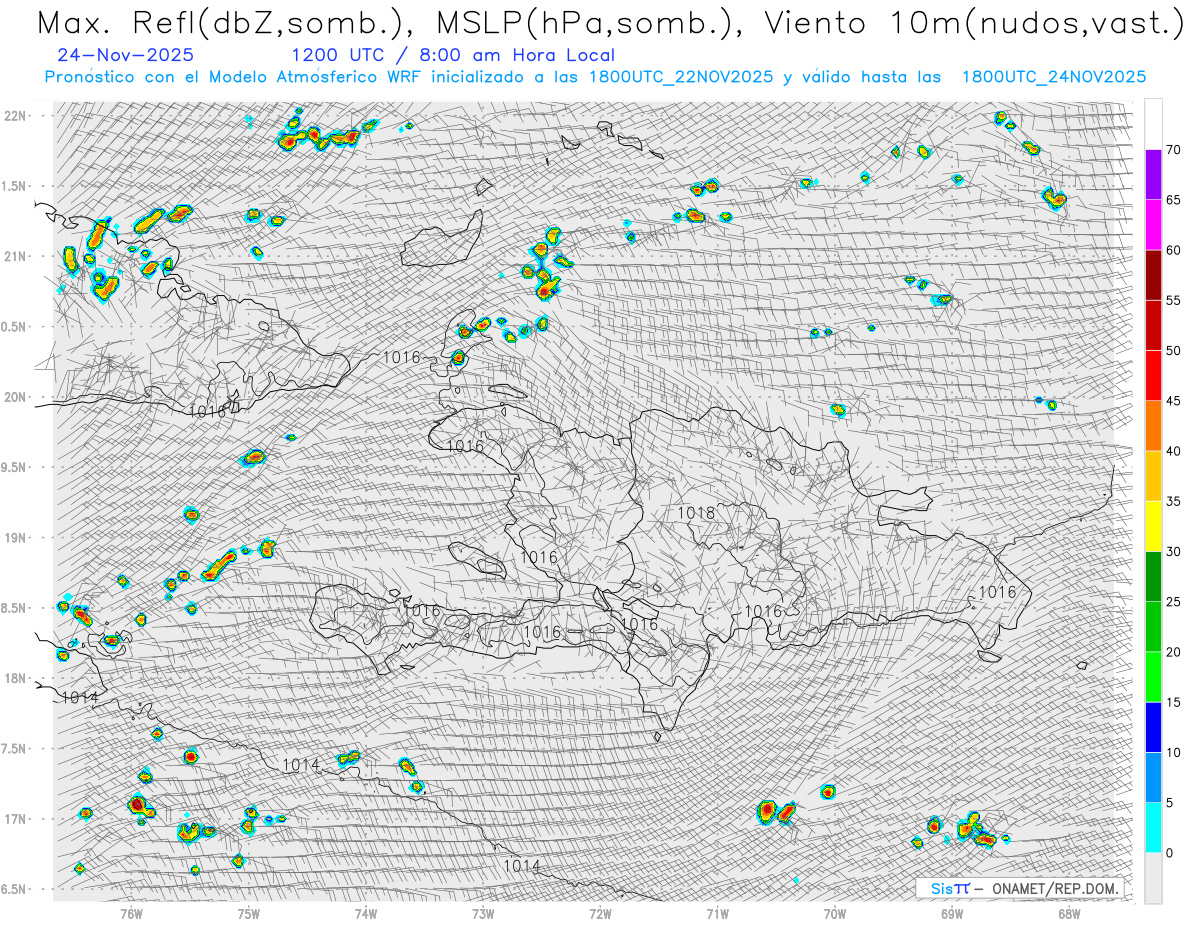This screenshot has height=927, width=1200.
Task: Click the '75W' longitude axis label
Action: (x=249, y=913)
